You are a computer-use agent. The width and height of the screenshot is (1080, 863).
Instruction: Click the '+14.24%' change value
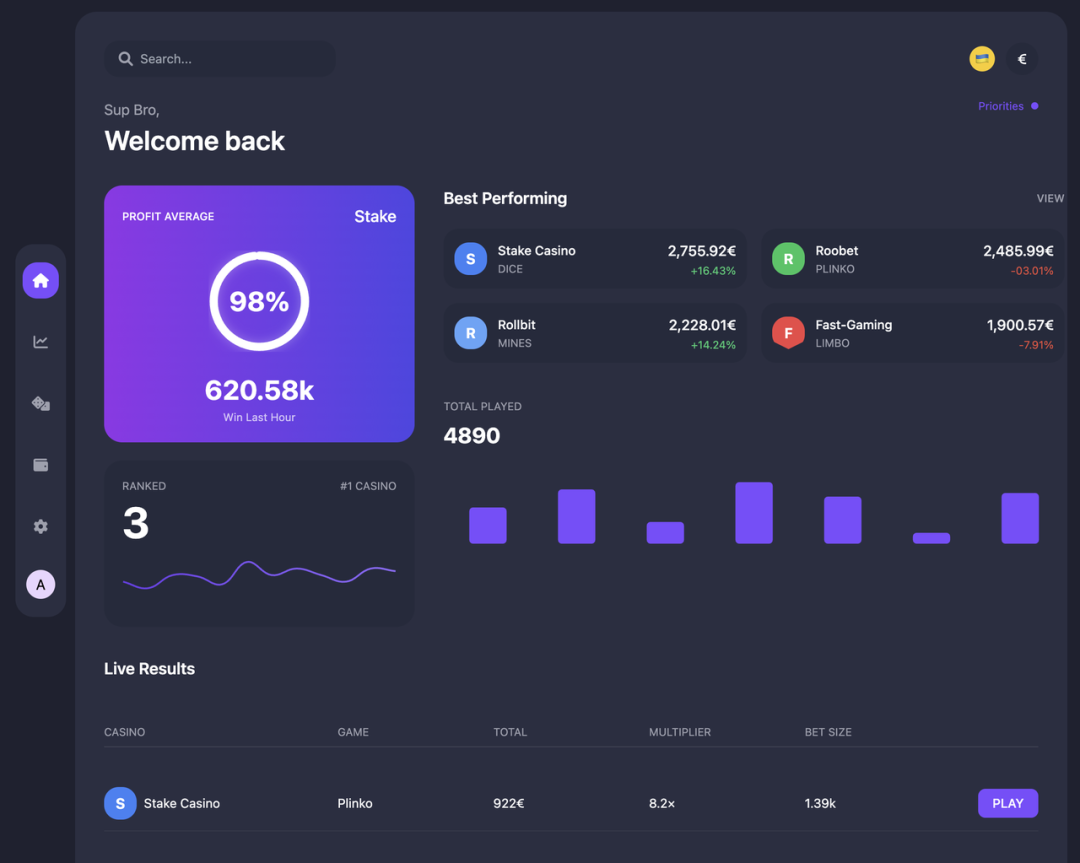(x=713, y=345)
